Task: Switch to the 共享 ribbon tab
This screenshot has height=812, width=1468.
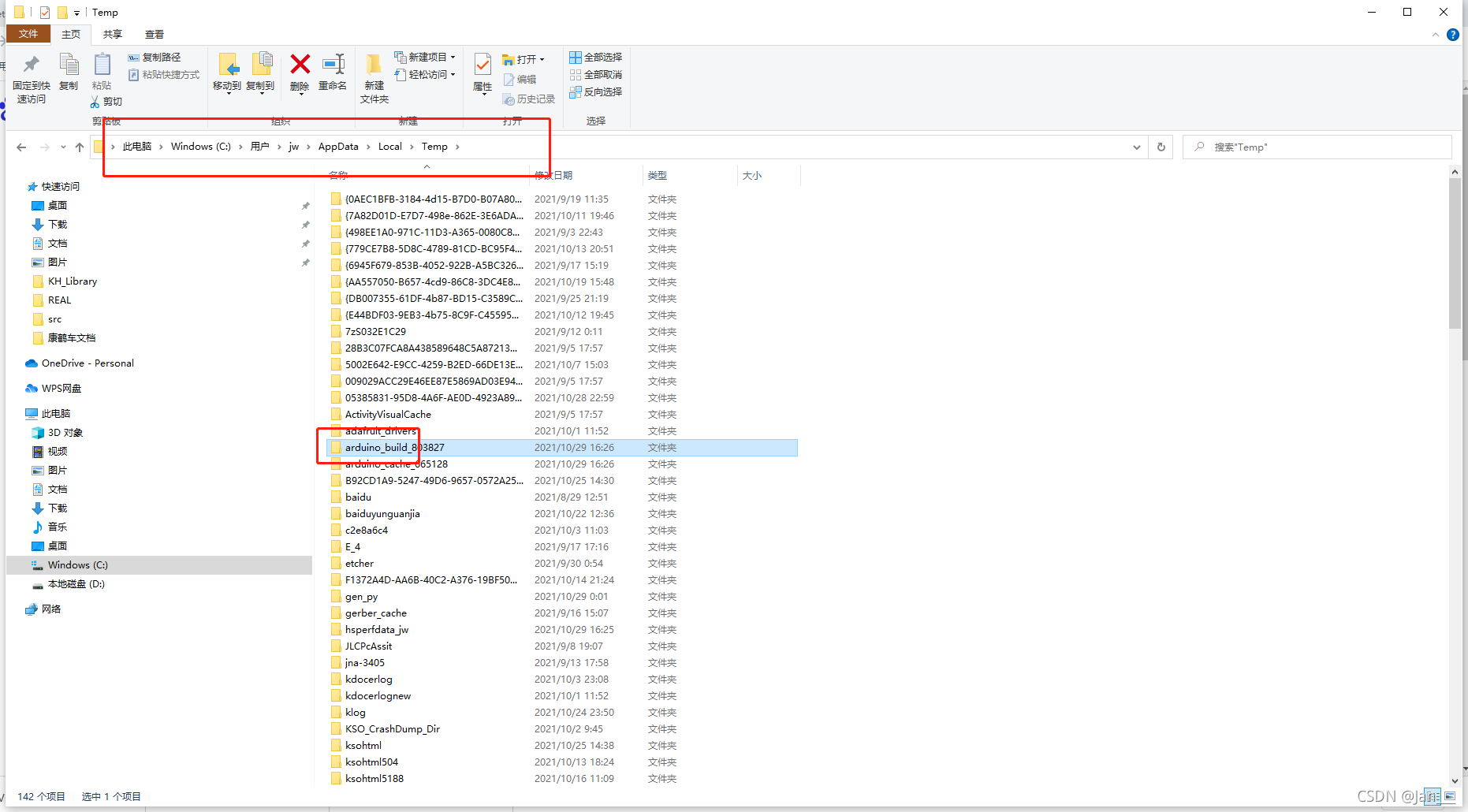Action: click(x=113, y=34)
